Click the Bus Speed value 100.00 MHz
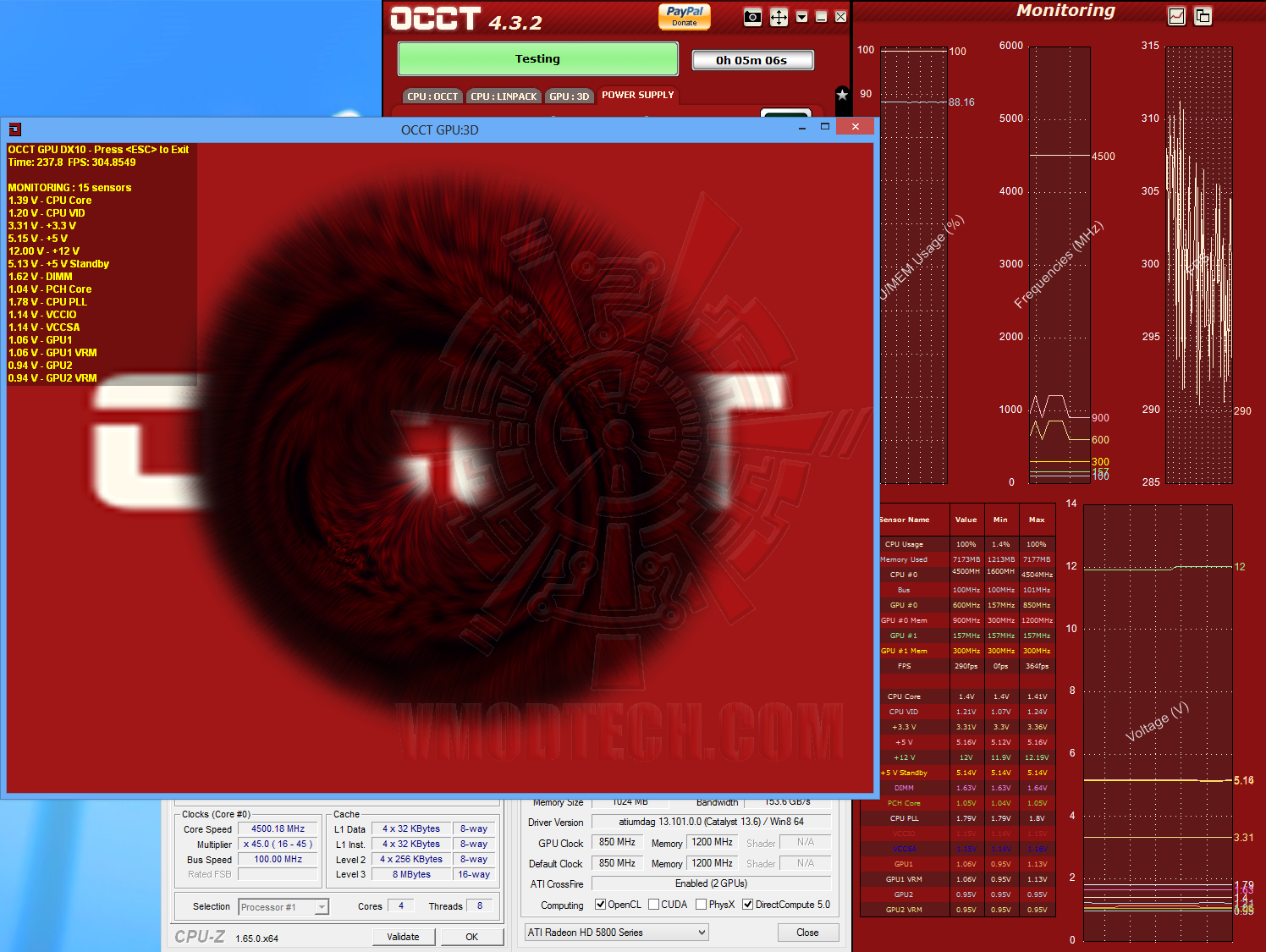This screenshot has width=1266, height=952. point(278,860)
